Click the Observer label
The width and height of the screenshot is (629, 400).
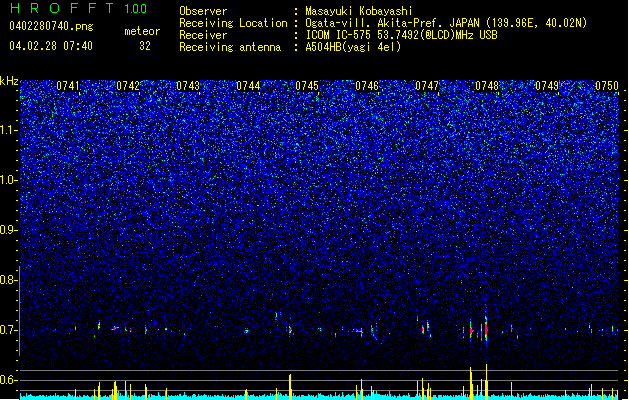point(203,11)
